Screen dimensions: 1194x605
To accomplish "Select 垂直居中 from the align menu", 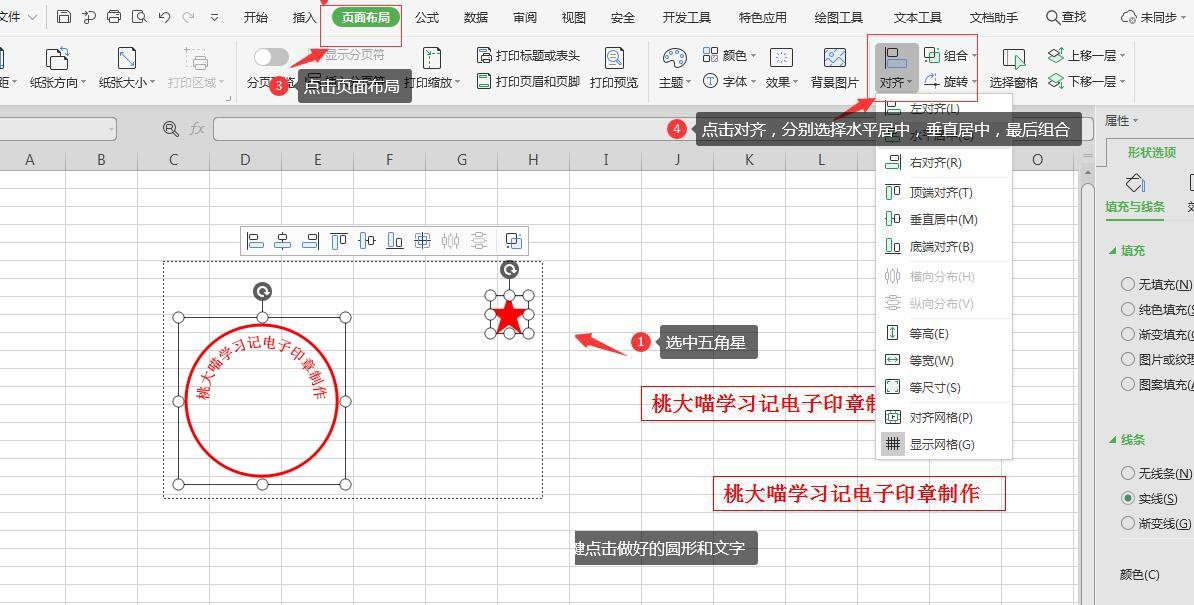I will (x=942, y=219).
